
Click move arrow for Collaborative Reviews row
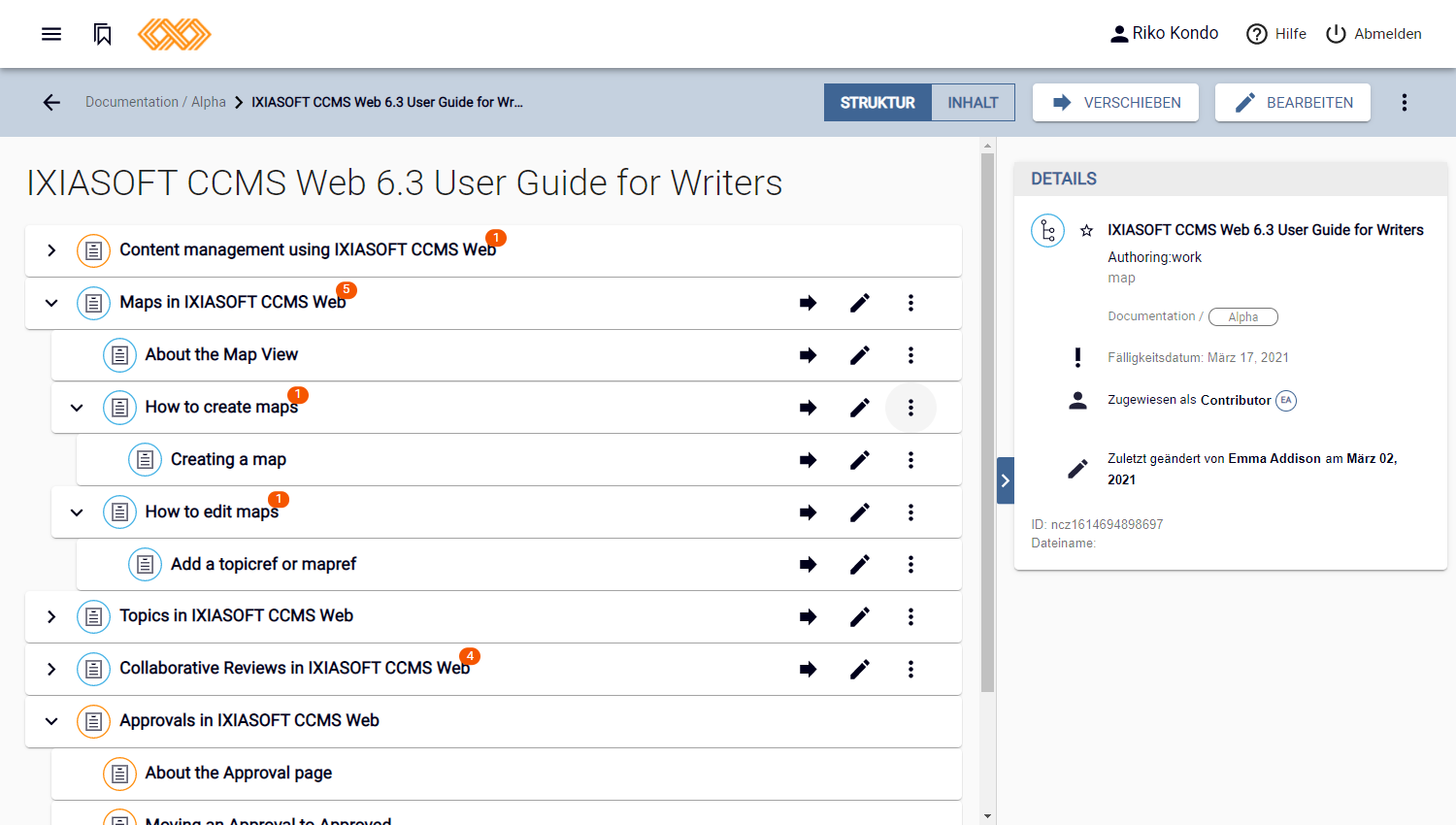point(808,669)
